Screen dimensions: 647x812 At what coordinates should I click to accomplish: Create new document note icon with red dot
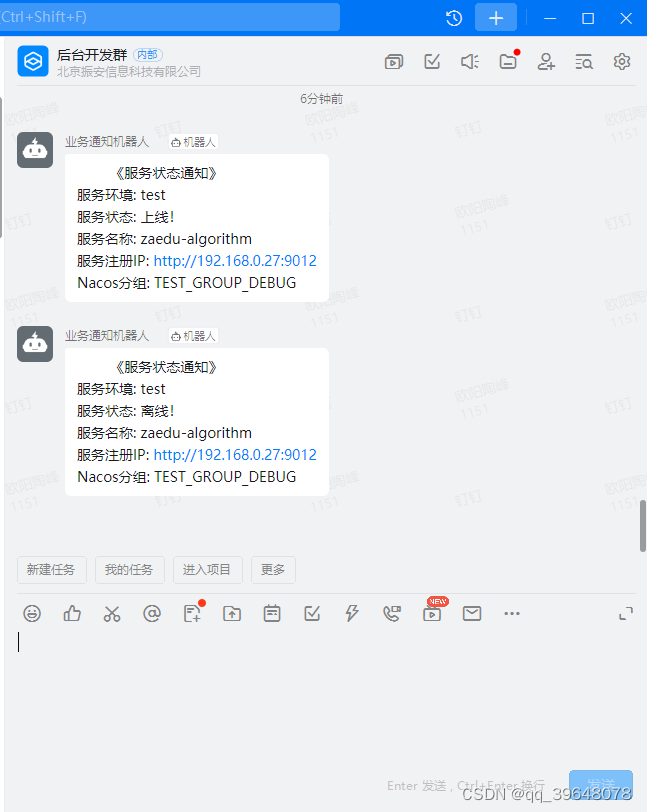click(x=192, y=614)
